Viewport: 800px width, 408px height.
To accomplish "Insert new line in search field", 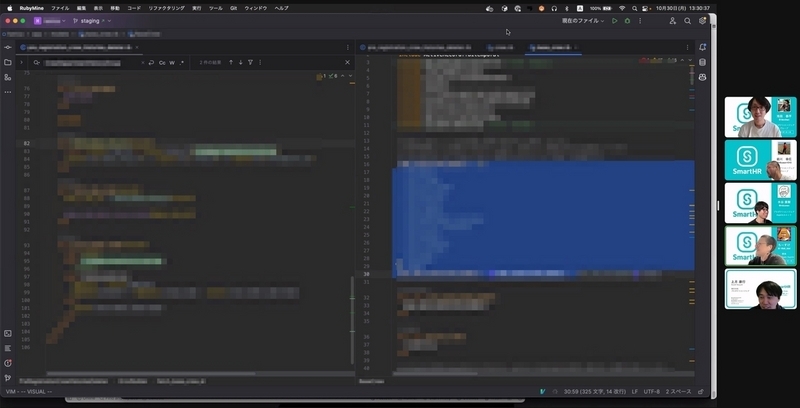I will [x=151, y=63].
